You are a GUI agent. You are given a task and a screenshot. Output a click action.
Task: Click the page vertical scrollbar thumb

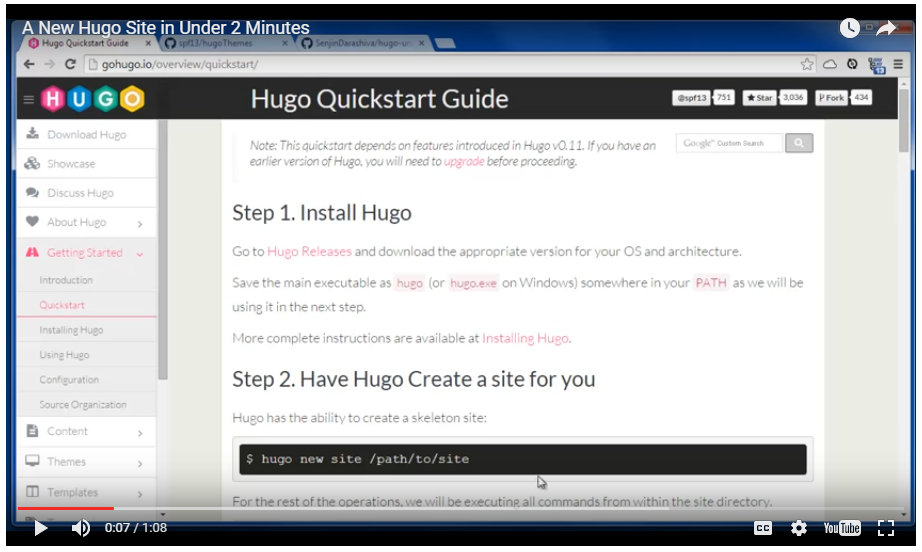904,121
